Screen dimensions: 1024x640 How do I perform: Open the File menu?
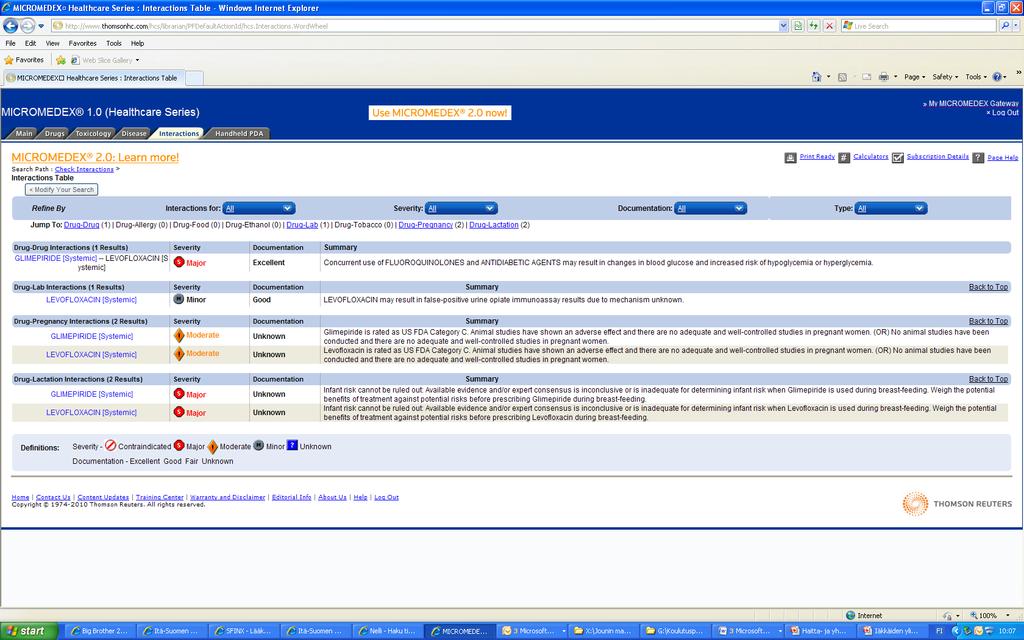pyautogui.click(x=10, y=43)
